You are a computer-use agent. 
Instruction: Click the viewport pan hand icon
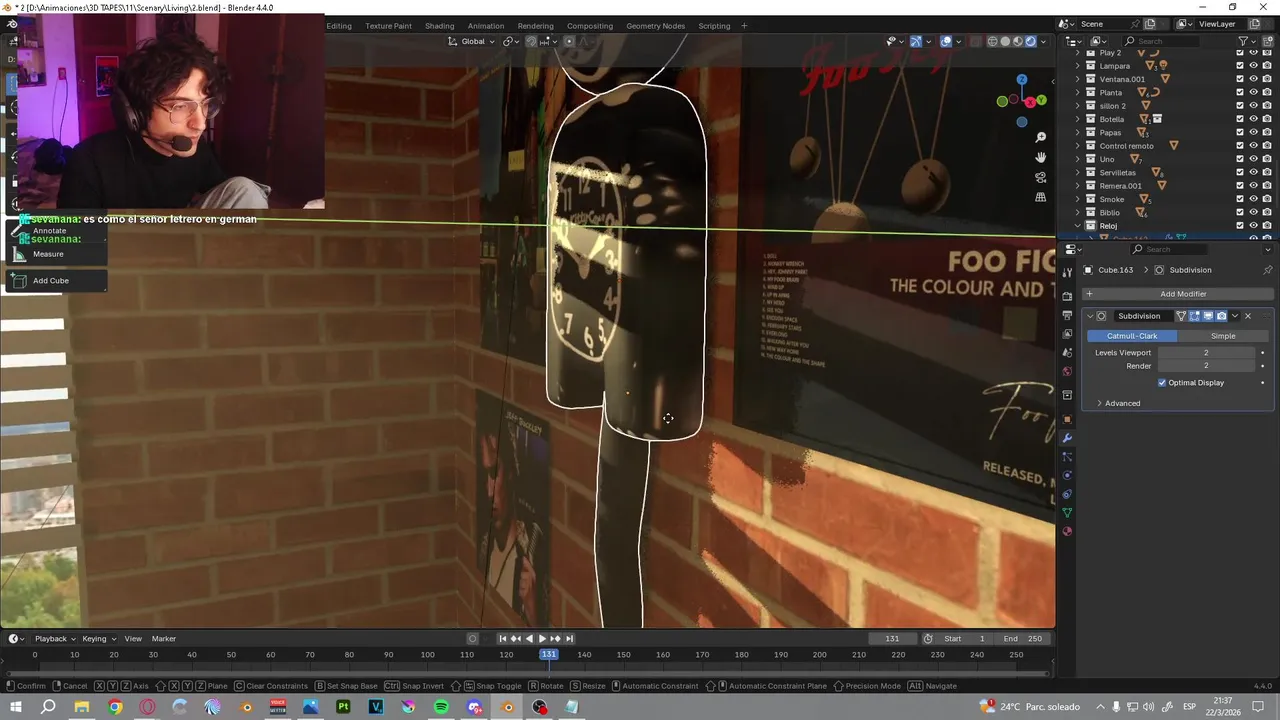[1041, 157]
